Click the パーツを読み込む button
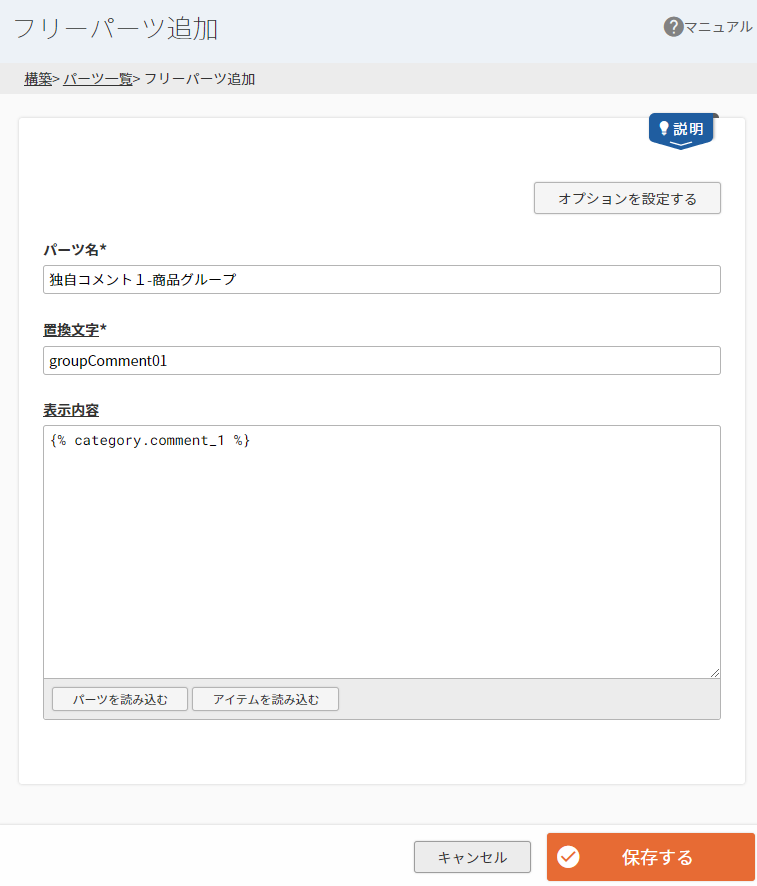The image size is (757, 886). (x=119, y=699)
